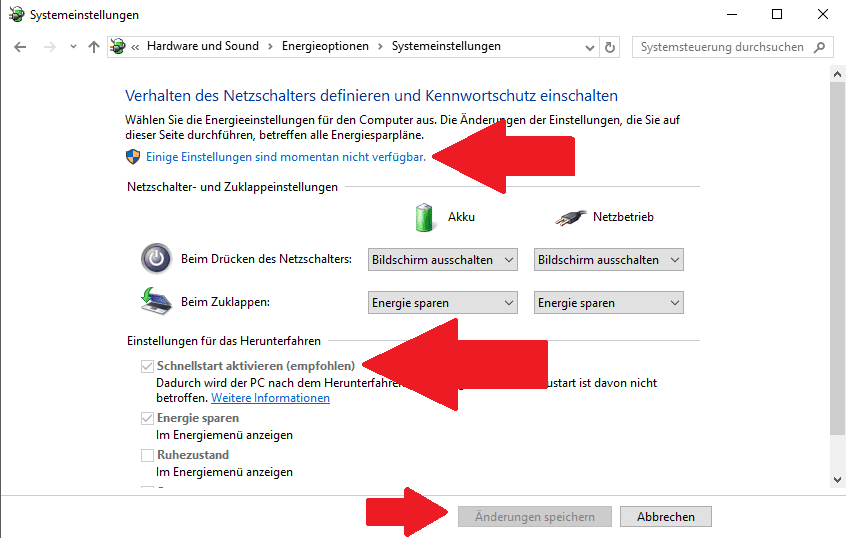Maximize the Systemeinstellungen window
846x538 pixels.
point(777,15)
